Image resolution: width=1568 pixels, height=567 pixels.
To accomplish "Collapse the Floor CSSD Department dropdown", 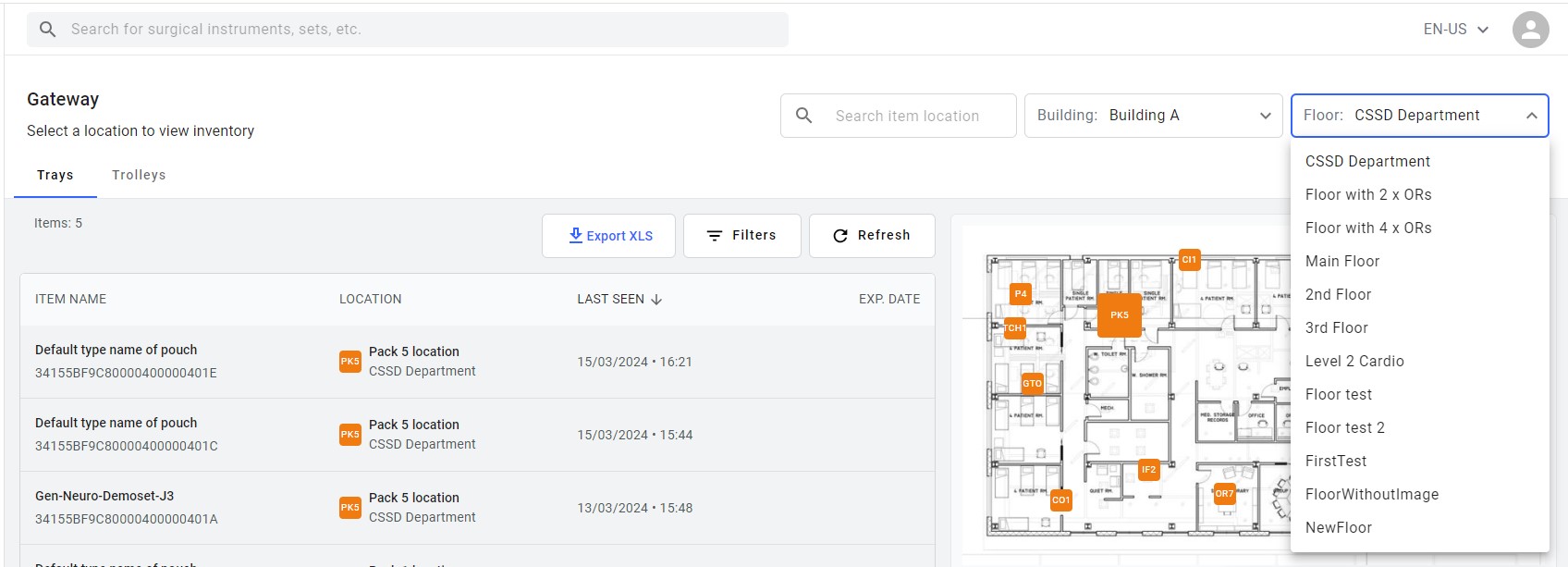I will [x=1419, y=116].
